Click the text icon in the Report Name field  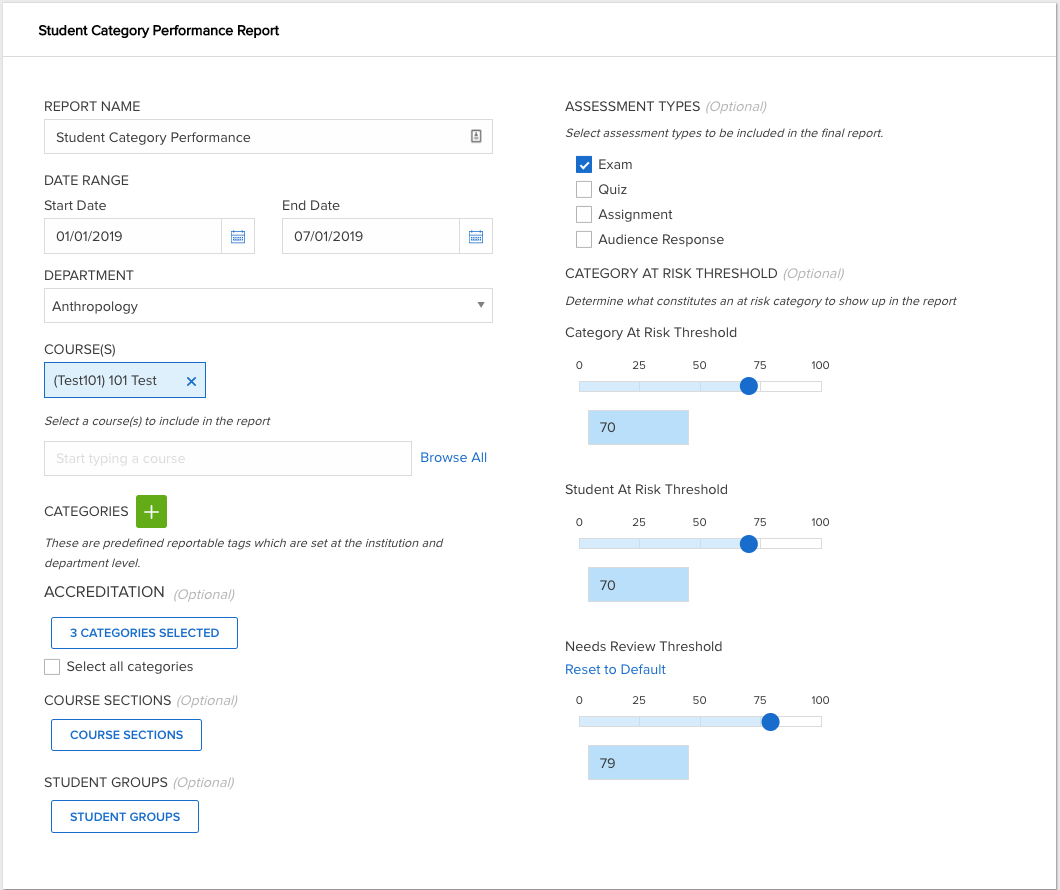click(x=476, y=136)
